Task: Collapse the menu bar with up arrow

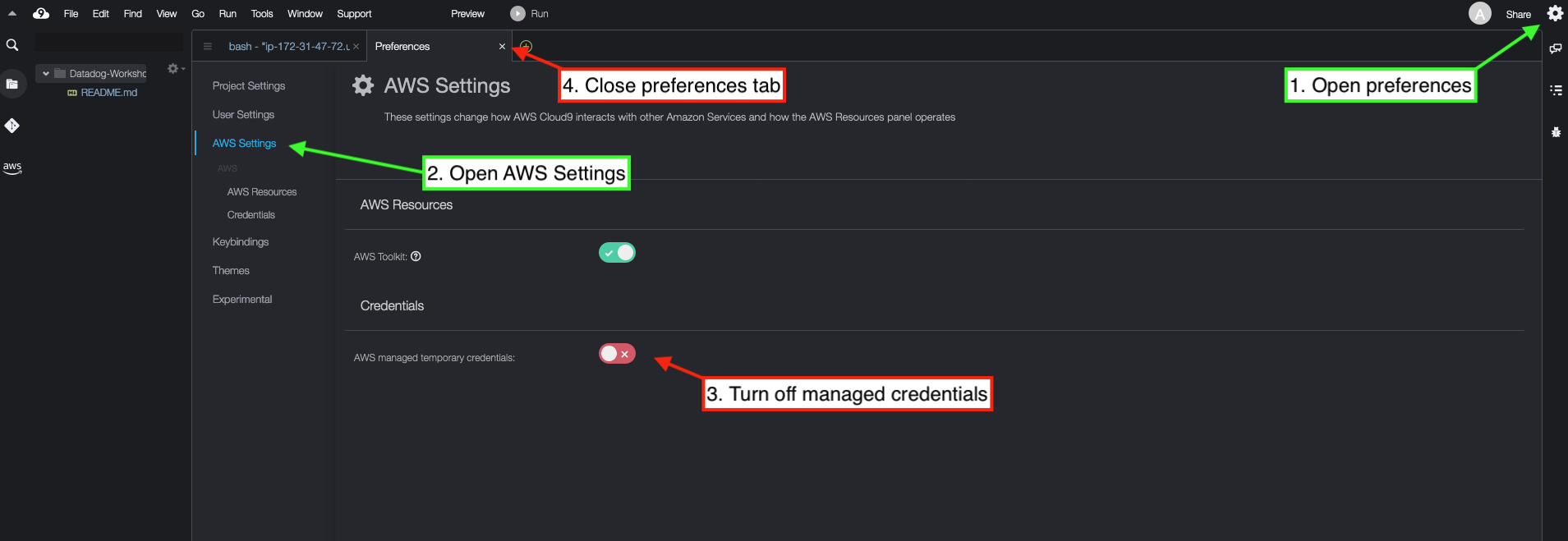Action: point(12,13)
